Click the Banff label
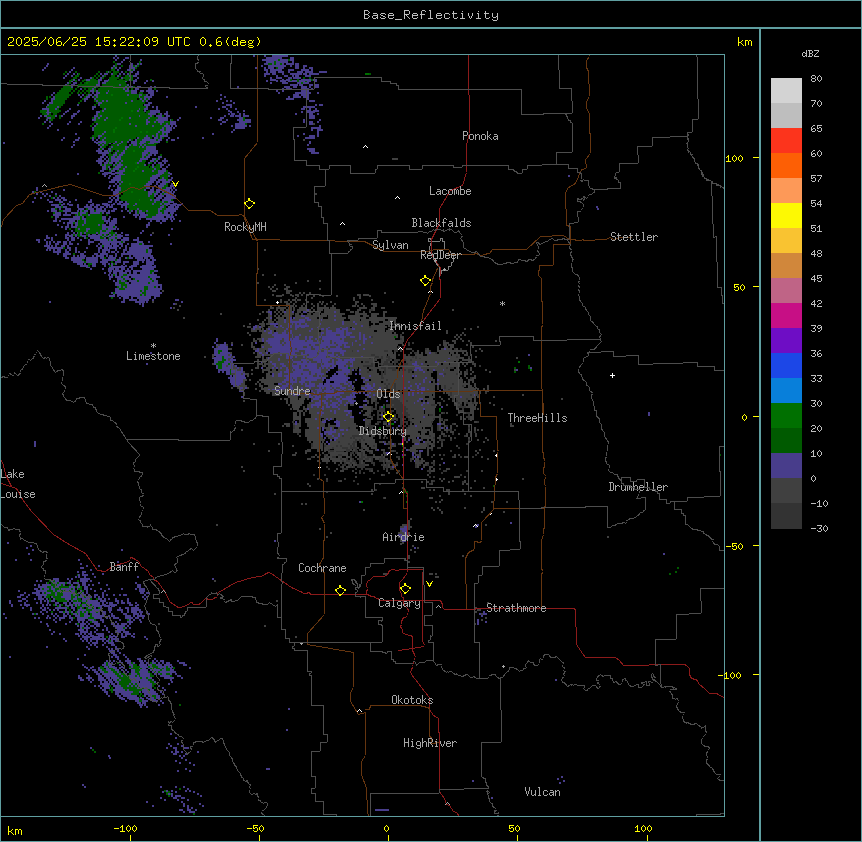Viewport: 862px width, 842px height. coord(124,567)
